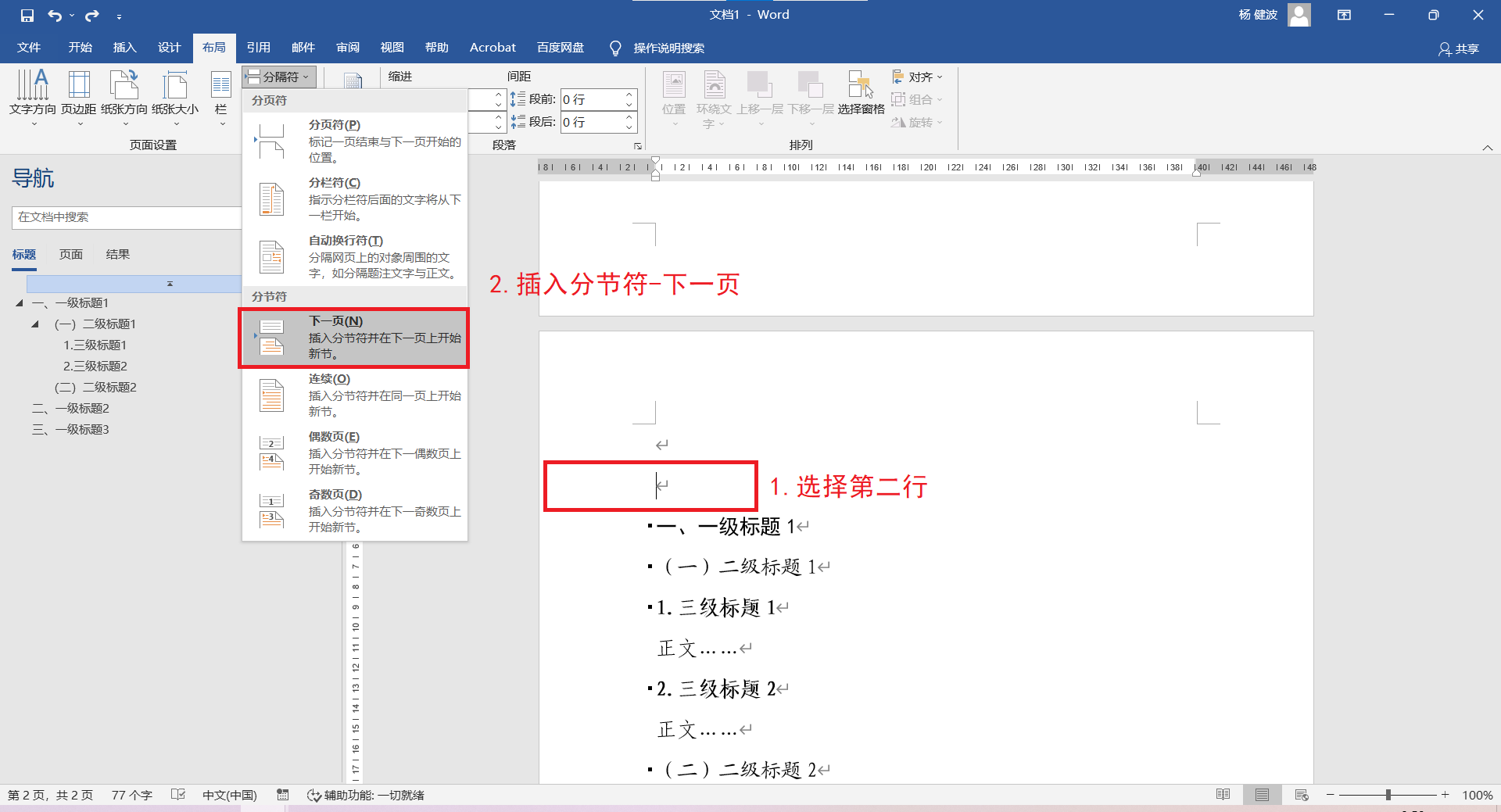Increase Spacing After (段后) value
The image size is (1501, 812).
(x=629, y=117)
